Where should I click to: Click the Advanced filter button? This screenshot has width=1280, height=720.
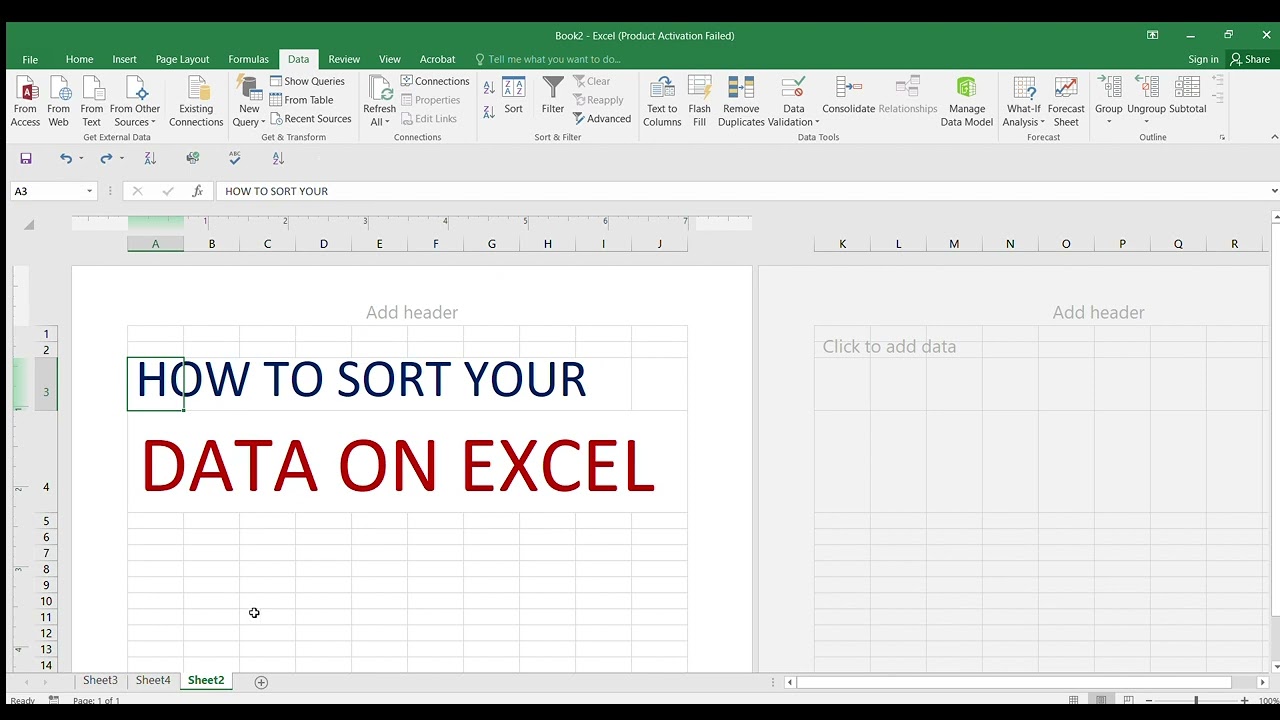[602, 118]
